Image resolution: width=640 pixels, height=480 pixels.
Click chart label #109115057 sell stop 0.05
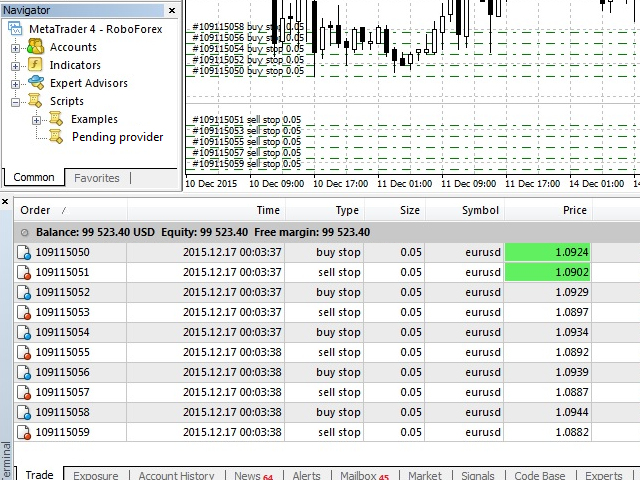[247, 153]
